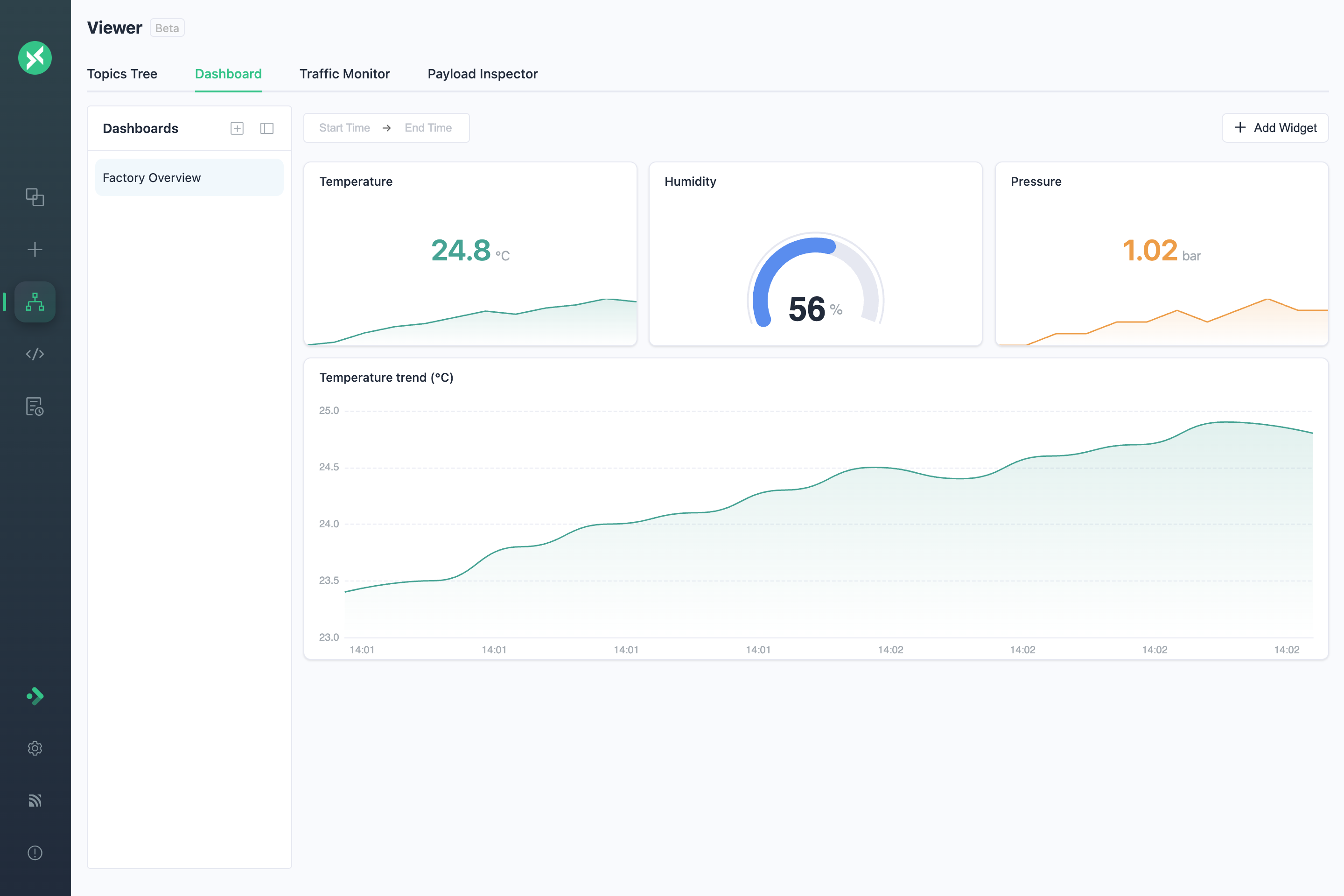Click the Temperature widget title
The image size is (1344, 896).
pyautogui.click(x=356, y=182)
